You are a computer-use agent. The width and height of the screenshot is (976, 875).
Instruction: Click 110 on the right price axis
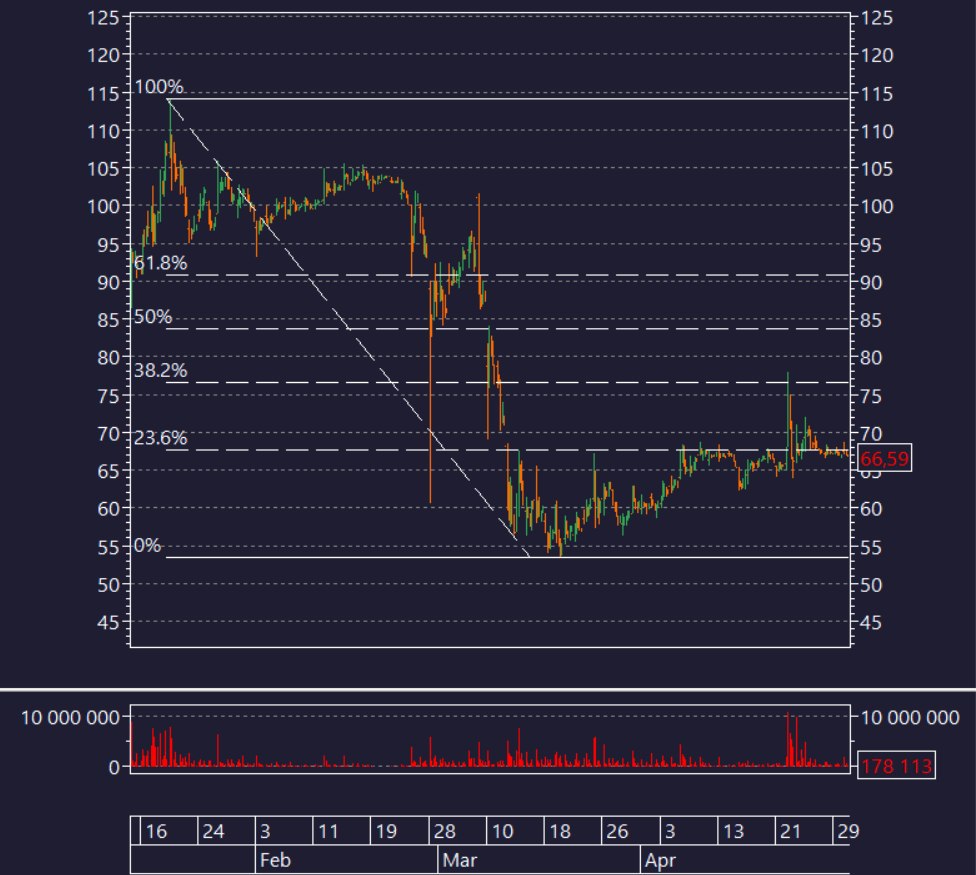[x=877, y=131]
